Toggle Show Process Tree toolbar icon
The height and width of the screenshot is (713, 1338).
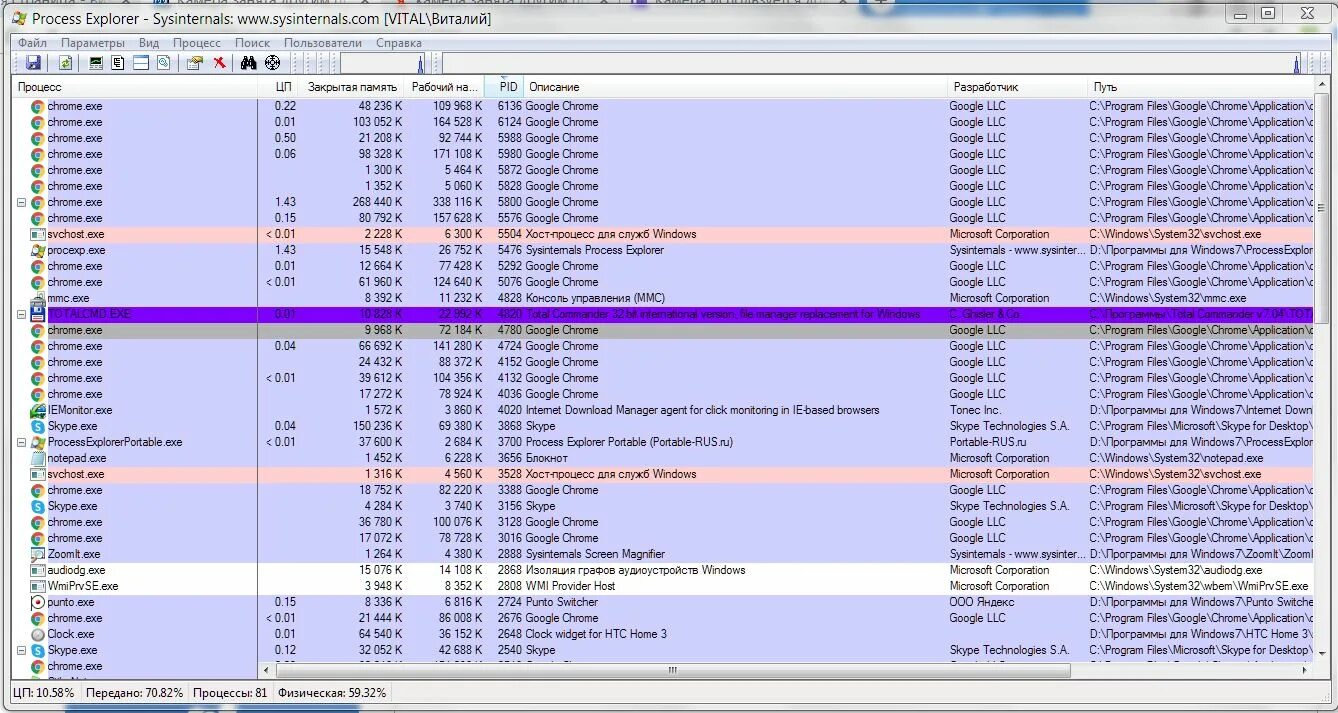click(118, 63)
